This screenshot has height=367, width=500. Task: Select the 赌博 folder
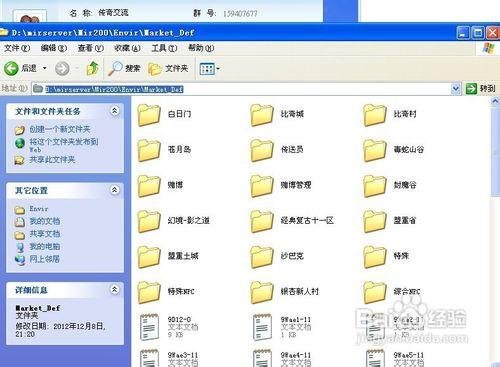pyautogui.click(x=160, y=185)
